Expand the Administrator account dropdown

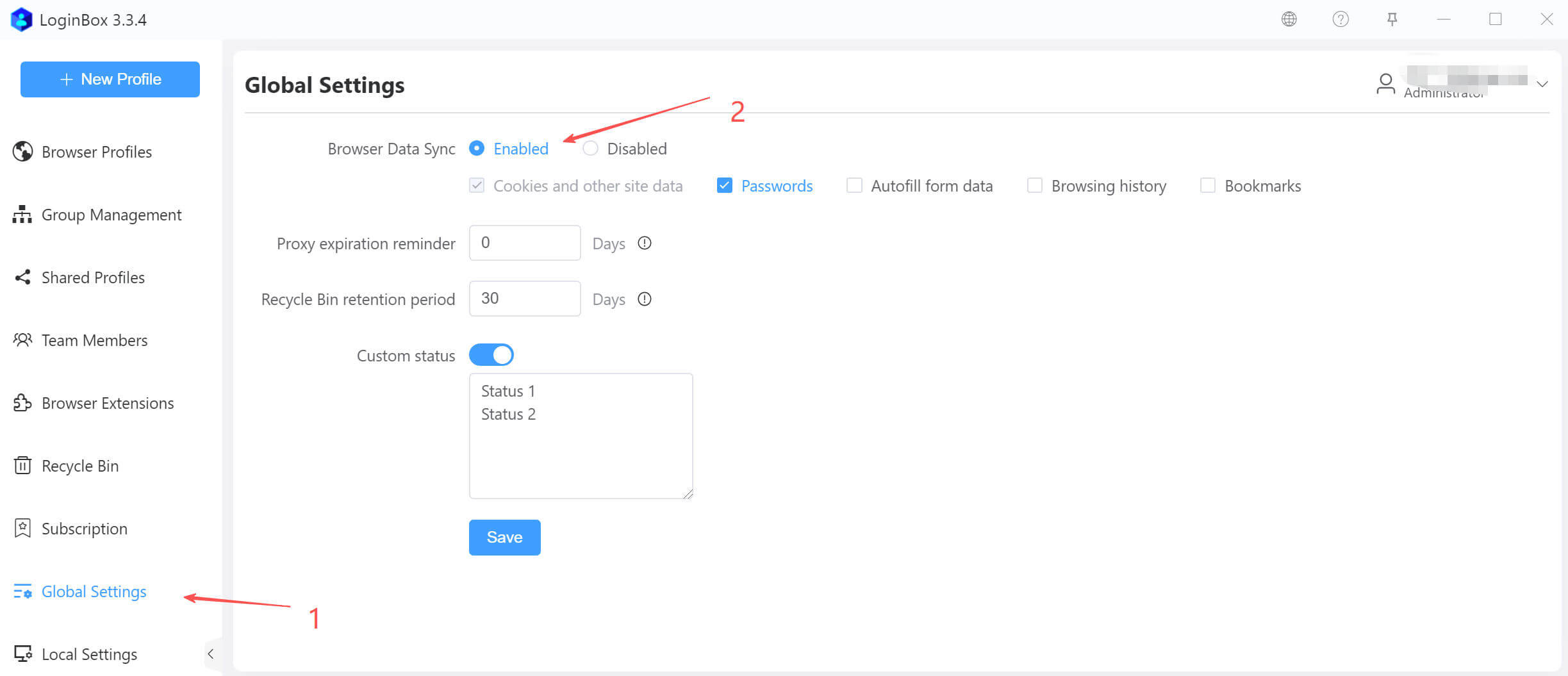pyautogui.click(x=1542, y=85)
